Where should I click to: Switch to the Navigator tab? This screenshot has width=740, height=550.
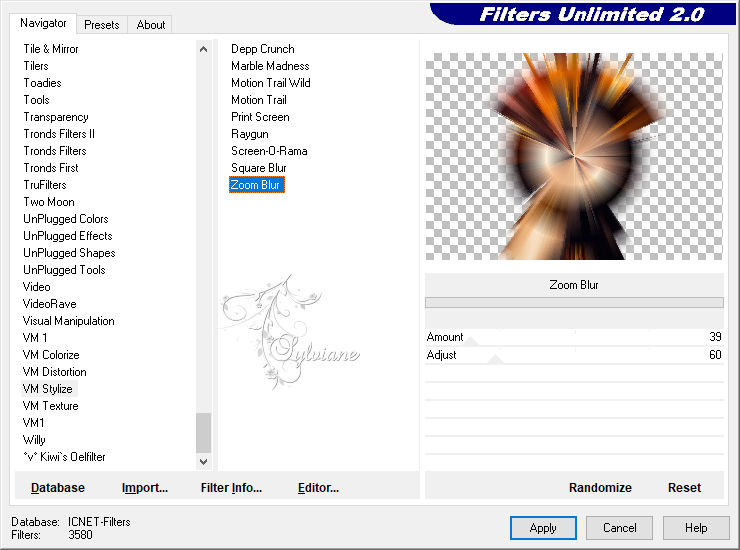click(43, 23)
